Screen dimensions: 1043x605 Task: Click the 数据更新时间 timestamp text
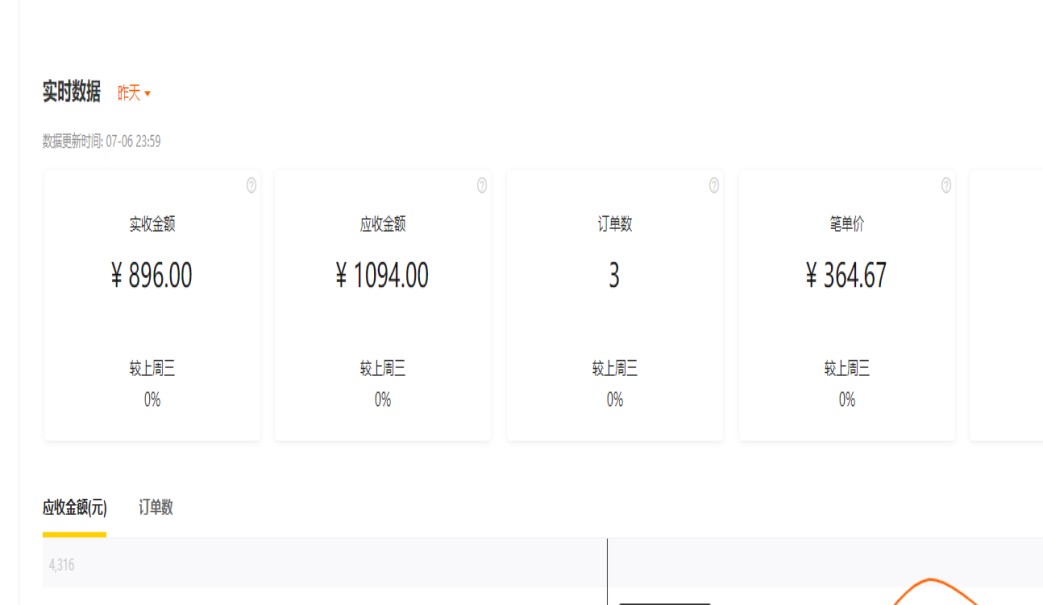point(101,142)
